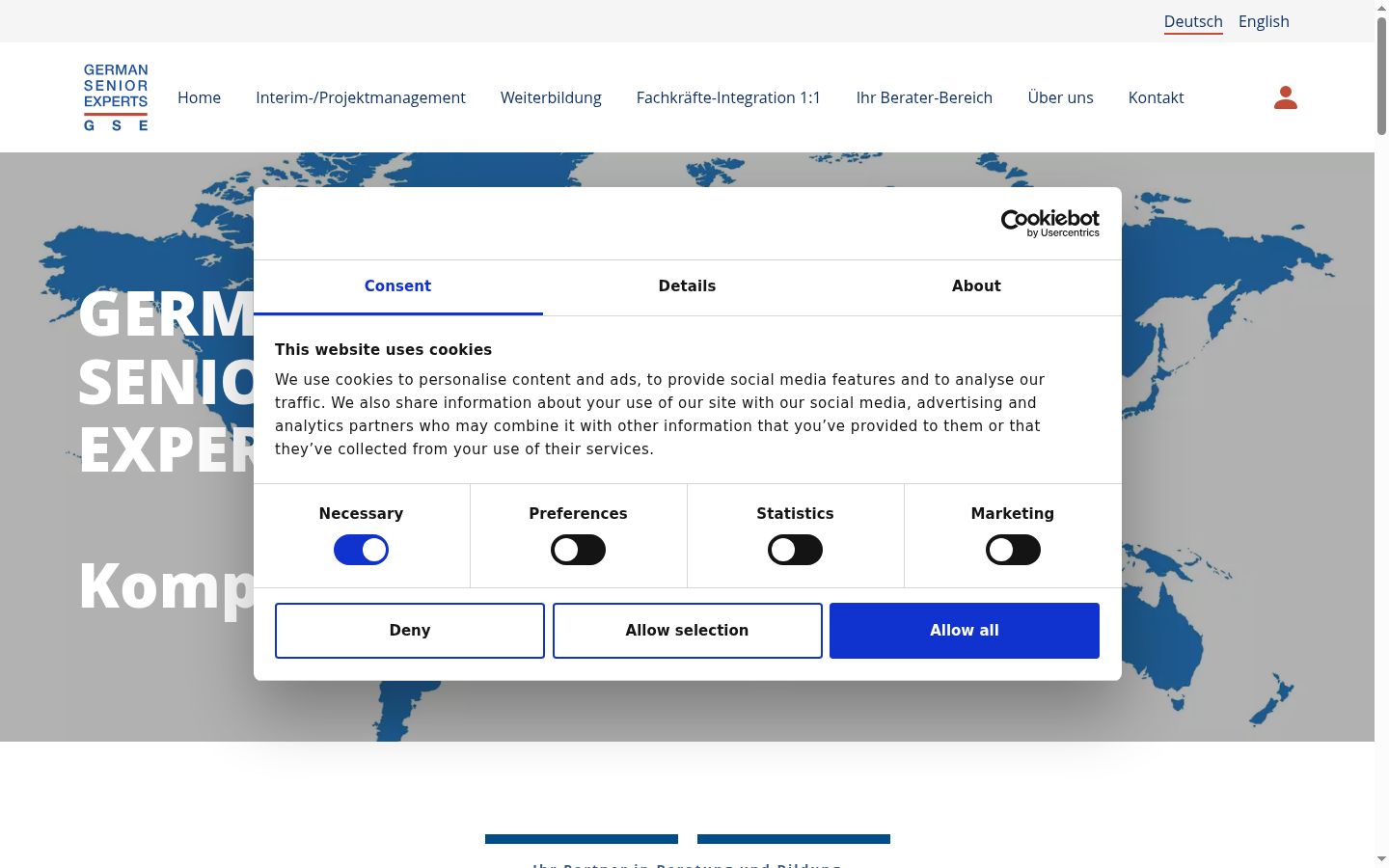Open the Kontakt menu item
Image resolution: width=1389 pixels, height=868 pixels.
point(1156,97)
